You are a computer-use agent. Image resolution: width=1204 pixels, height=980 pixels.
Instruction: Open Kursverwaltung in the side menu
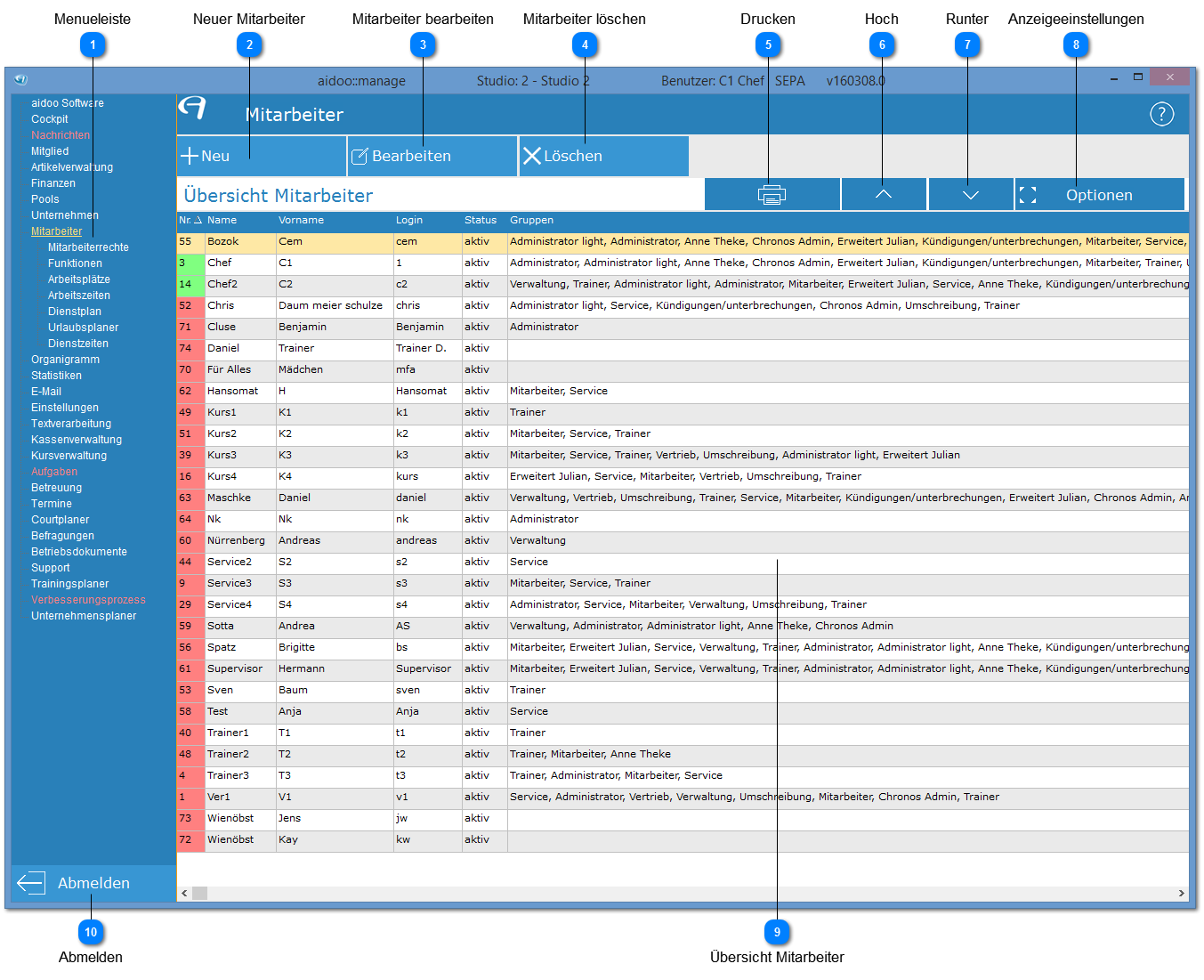(69, 456)
